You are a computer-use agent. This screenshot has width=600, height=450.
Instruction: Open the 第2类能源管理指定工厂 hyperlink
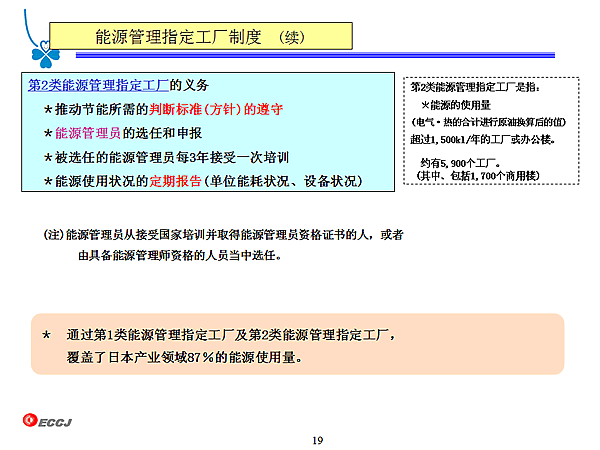click(x=98, y=85)
